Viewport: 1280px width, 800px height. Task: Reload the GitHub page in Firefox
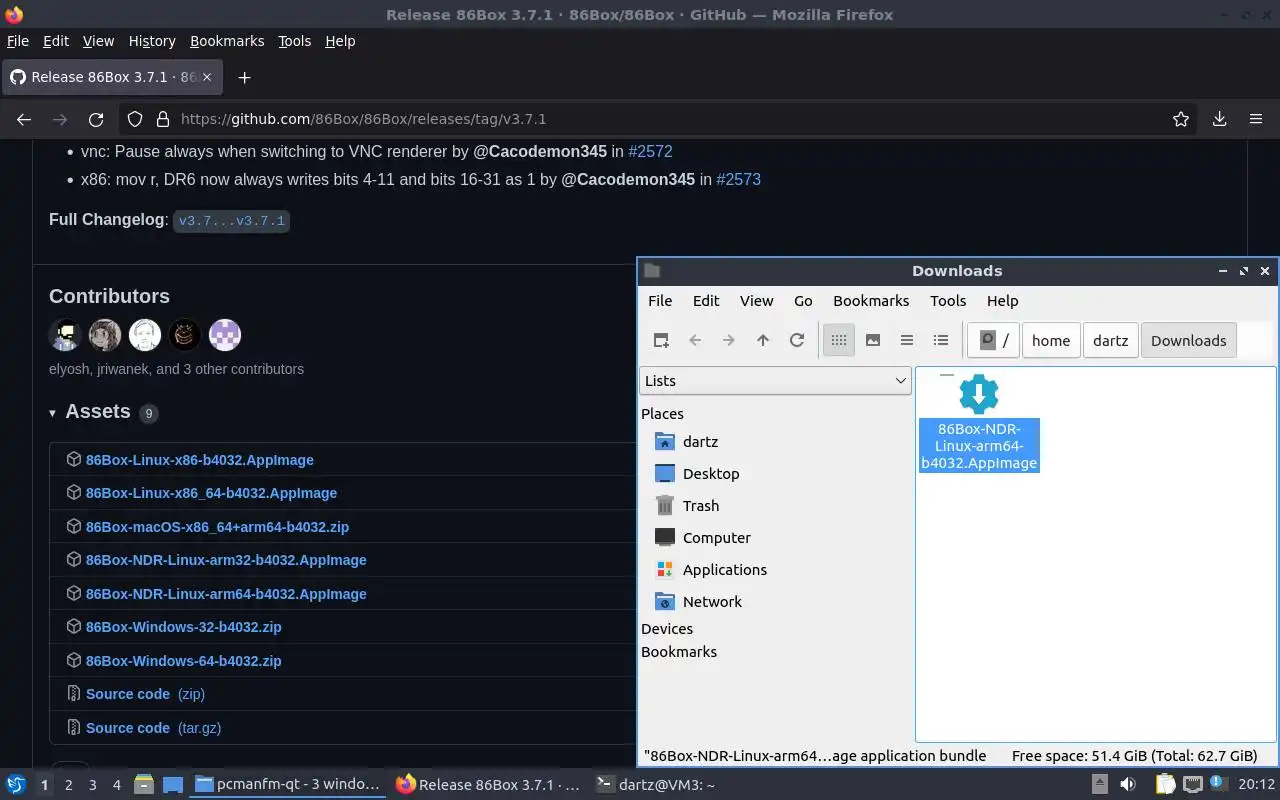click(96, 119)
